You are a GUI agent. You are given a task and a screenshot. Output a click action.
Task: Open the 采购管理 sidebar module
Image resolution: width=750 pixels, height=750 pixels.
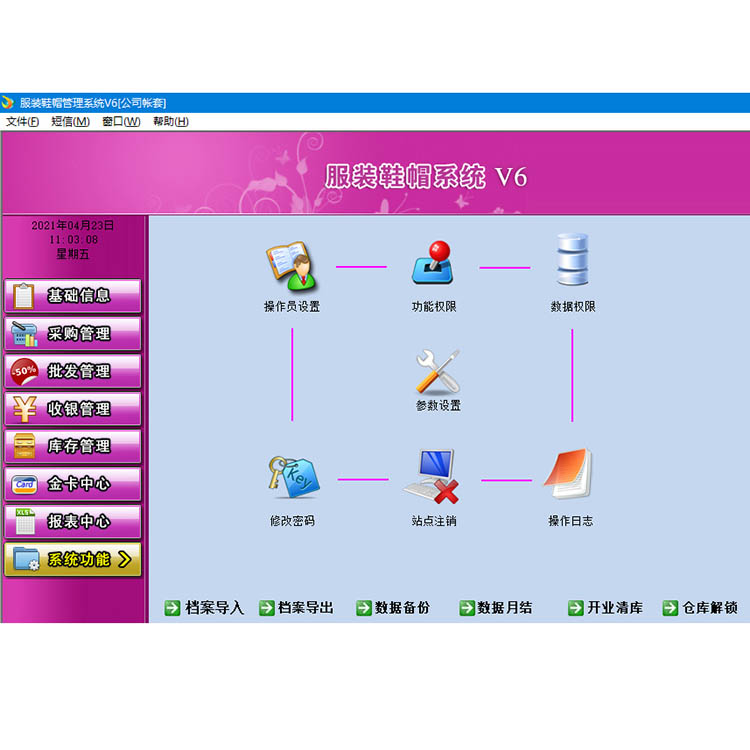(73, 333)
